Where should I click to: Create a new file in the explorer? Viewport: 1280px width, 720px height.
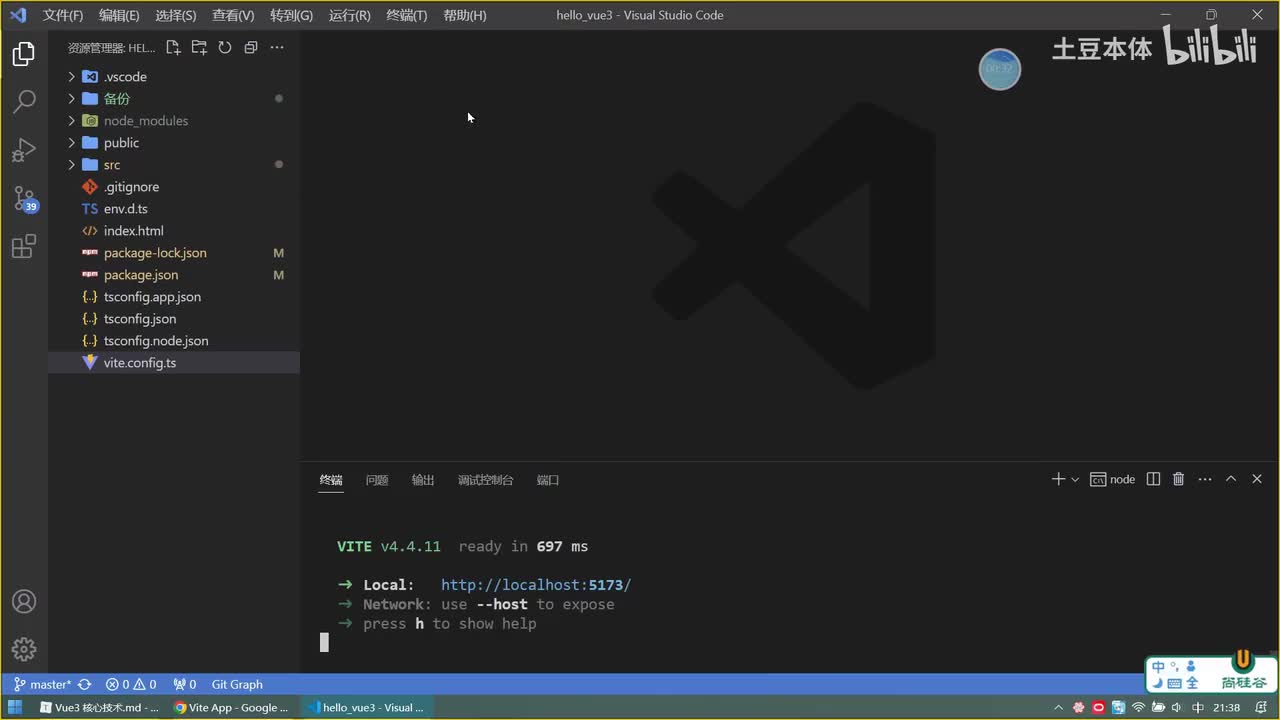pyautogui.click(x=173, y=47)
